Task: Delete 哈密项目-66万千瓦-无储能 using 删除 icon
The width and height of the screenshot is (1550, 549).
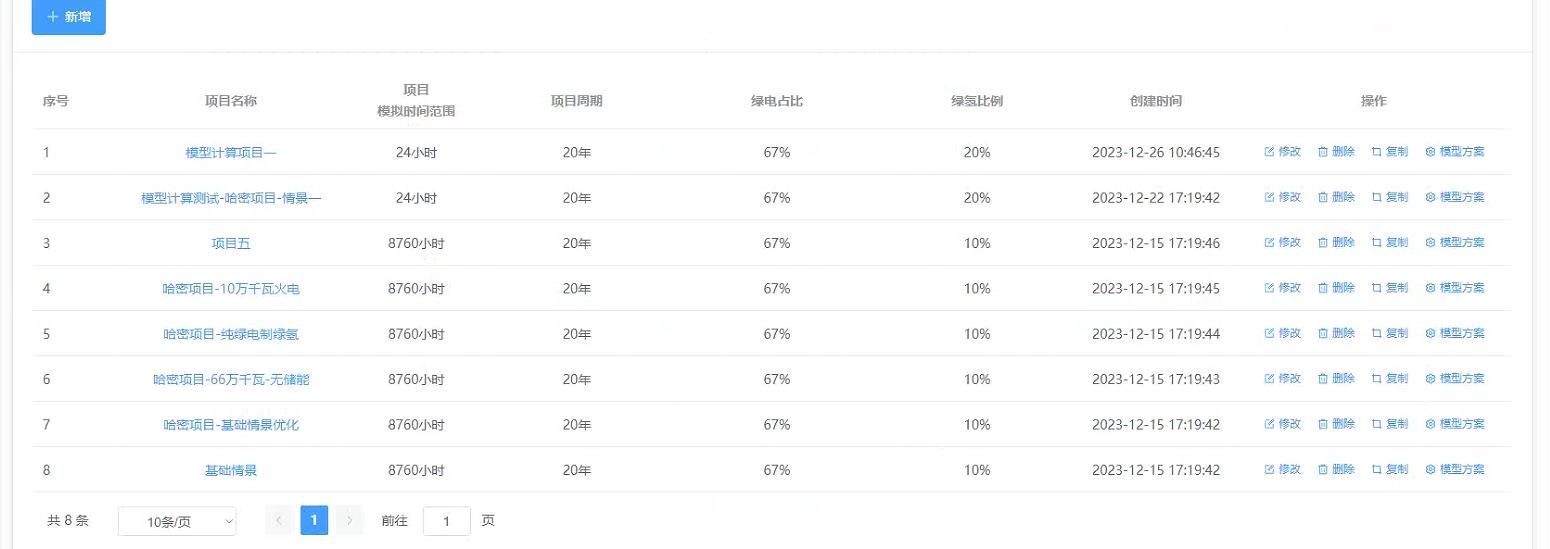Action: click(x=1336, y=378)
